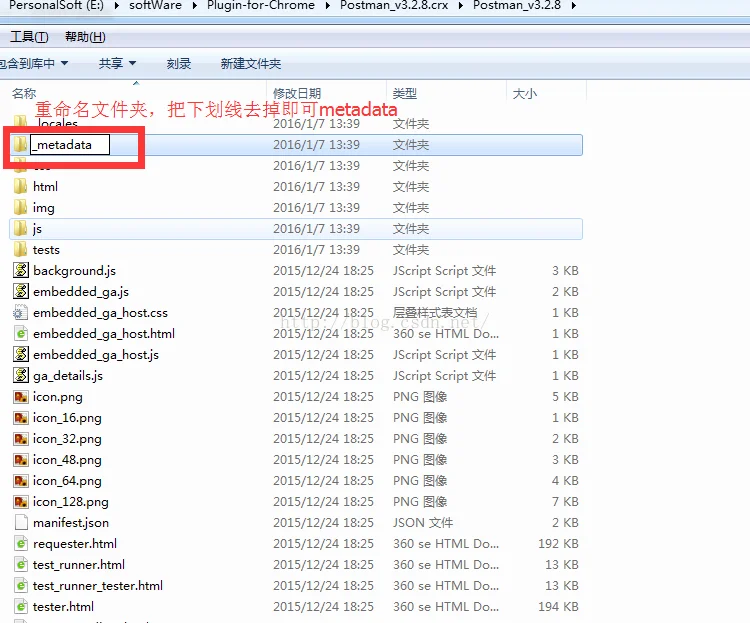This screenshot has width=750, height=623.
Task: Click the html folder icon
Action: point(20,187)
